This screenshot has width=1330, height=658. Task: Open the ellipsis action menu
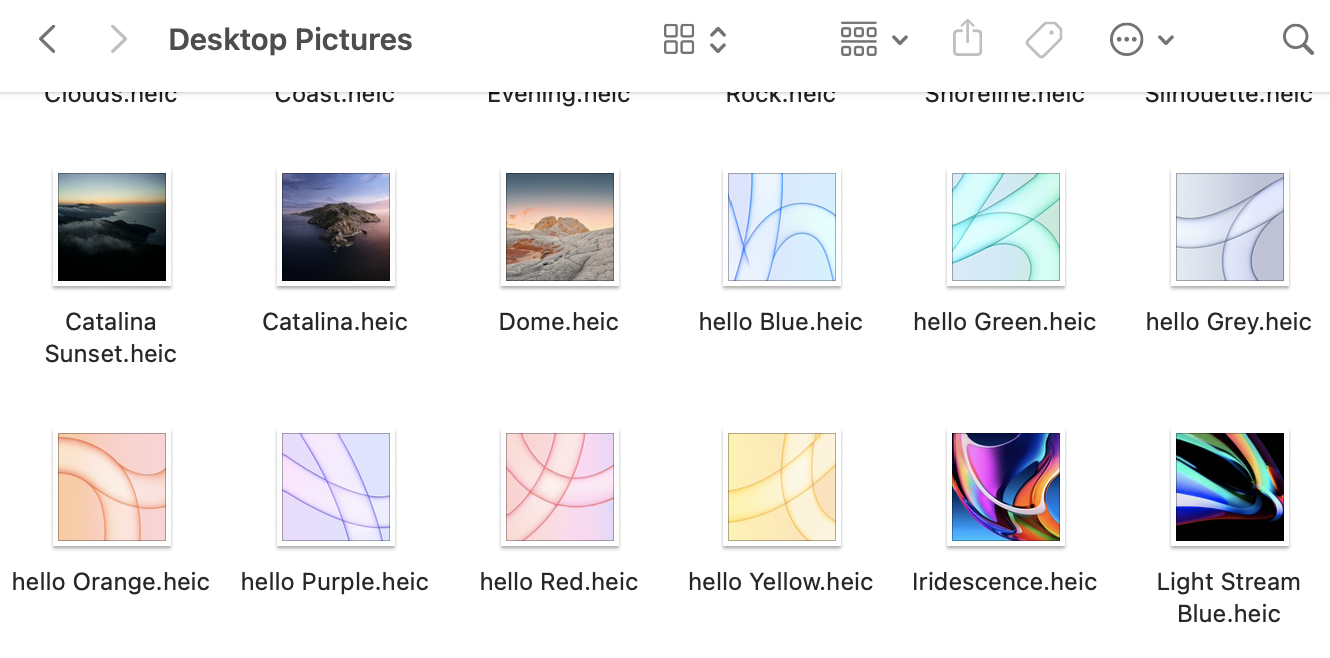coord(1127,40)
